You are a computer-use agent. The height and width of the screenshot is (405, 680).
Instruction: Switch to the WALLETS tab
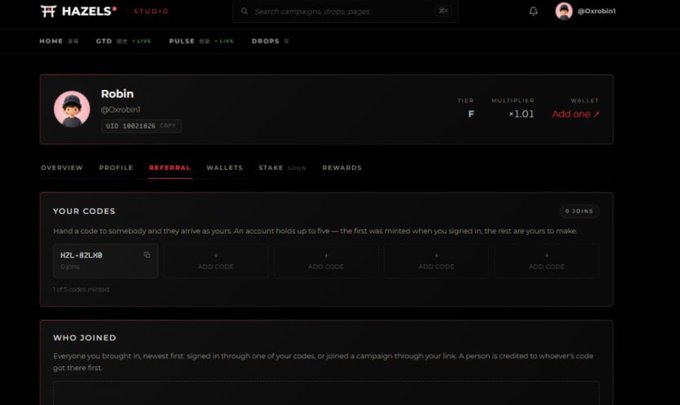coord(225,168)
